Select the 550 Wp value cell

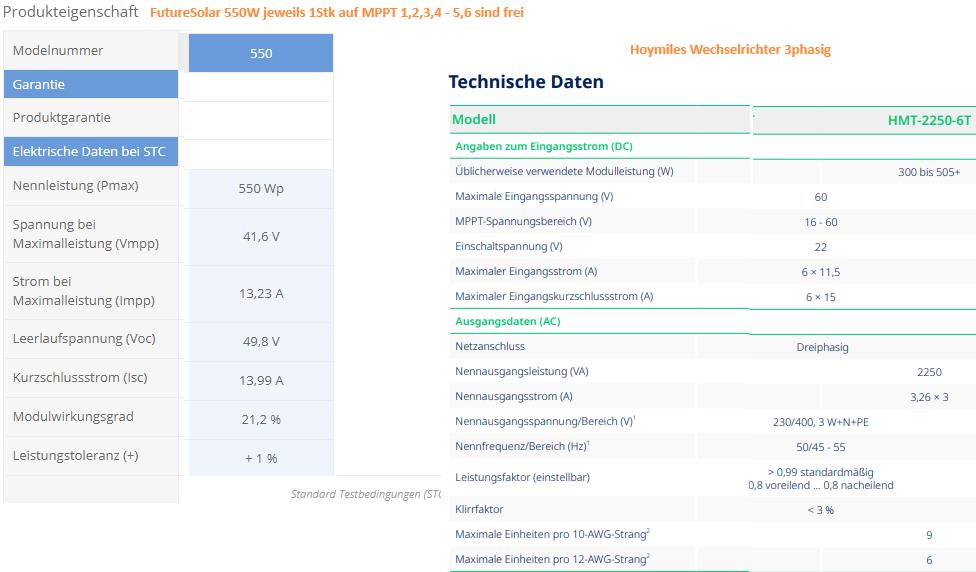click(x=261, y=189)
